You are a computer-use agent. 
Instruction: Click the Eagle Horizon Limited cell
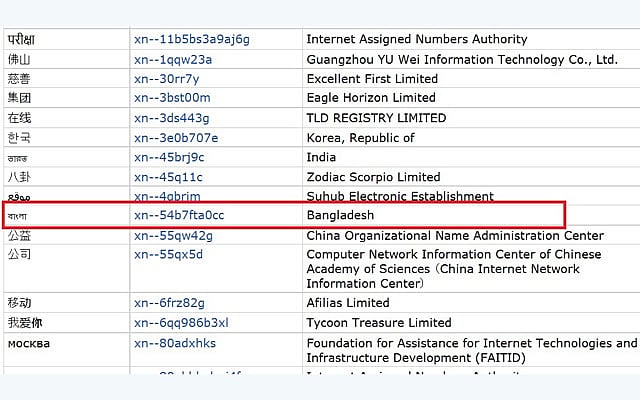tap(471, 98)
